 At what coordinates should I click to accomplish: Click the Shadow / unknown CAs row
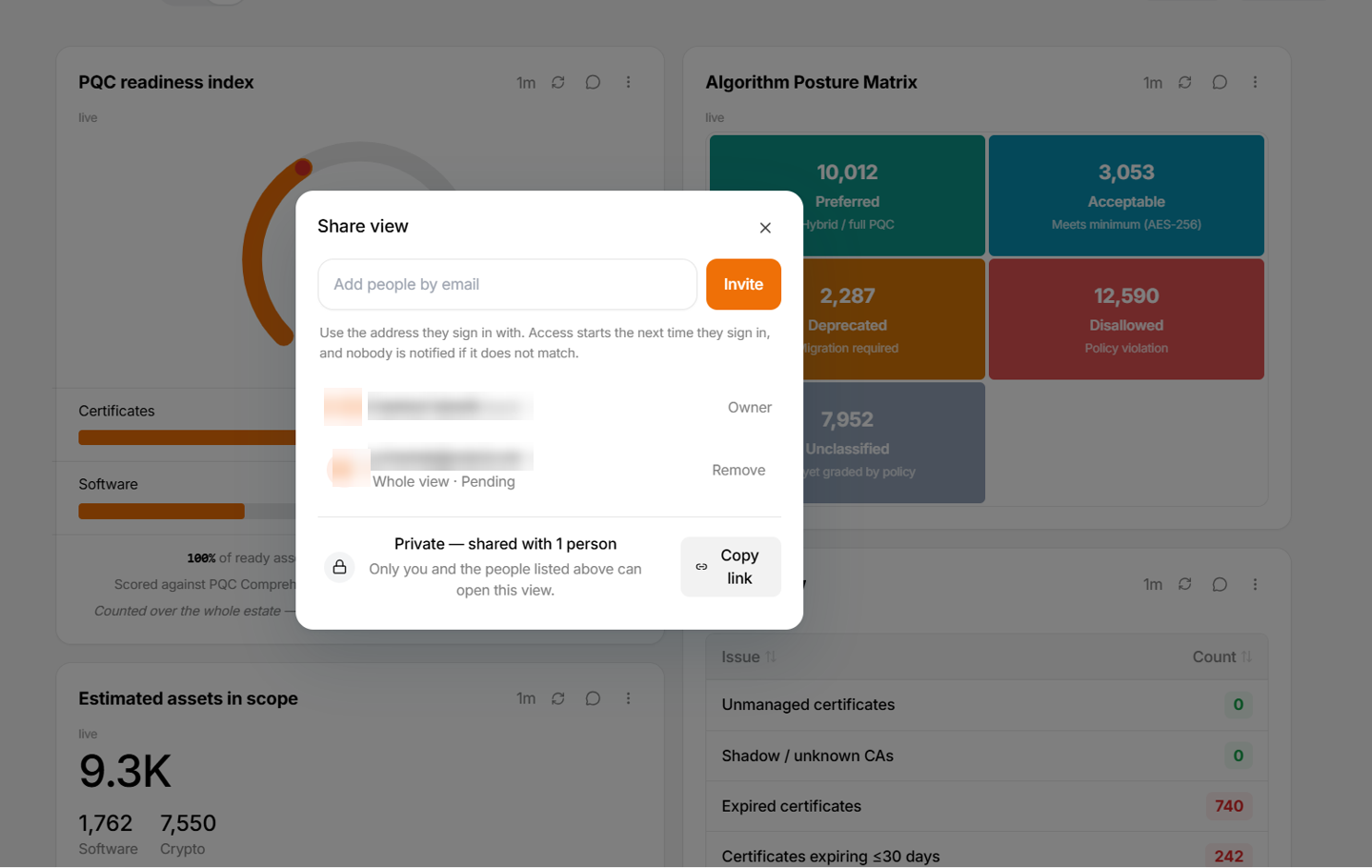987,756
